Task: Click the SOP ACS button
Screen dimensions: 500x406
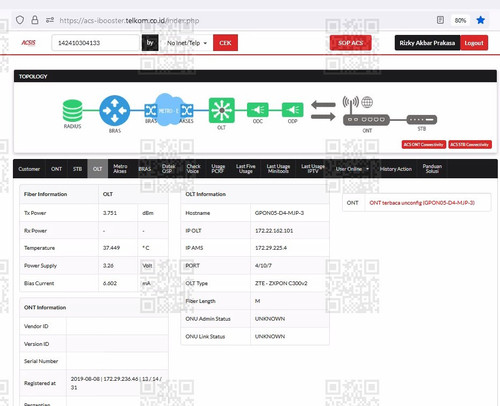Action: (351, 43)
